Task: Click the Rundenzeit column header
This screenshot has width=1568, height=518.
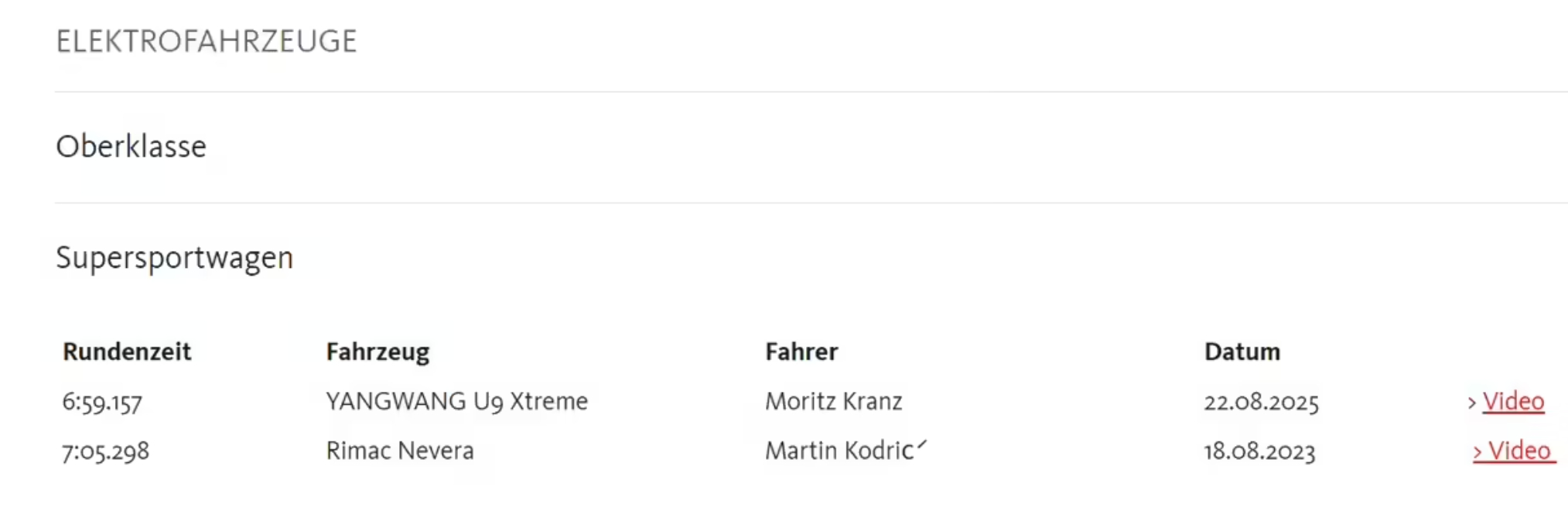Action: (x=127, y=352)
